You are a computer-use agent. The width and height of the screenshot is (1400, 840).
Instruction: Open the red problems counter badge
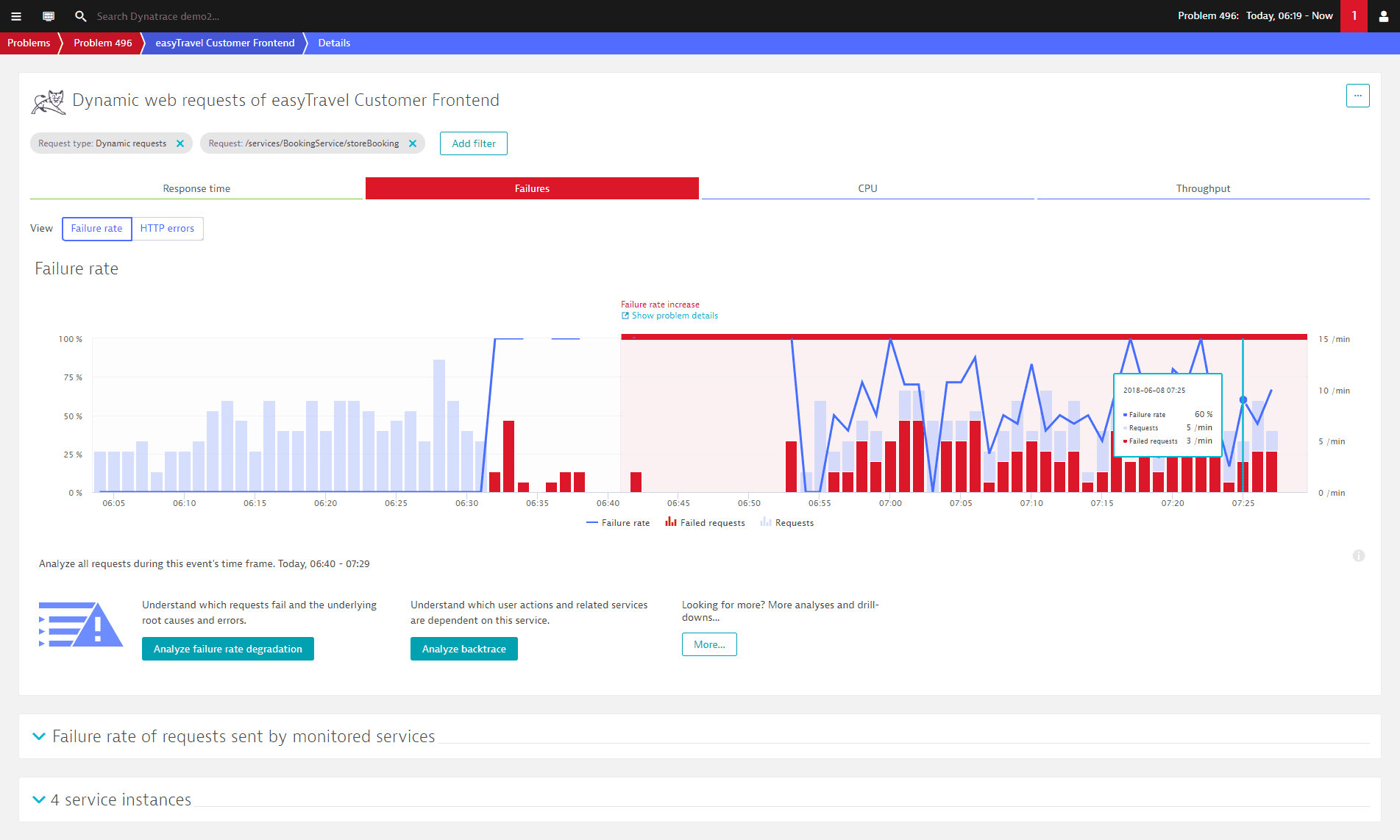1354,16
